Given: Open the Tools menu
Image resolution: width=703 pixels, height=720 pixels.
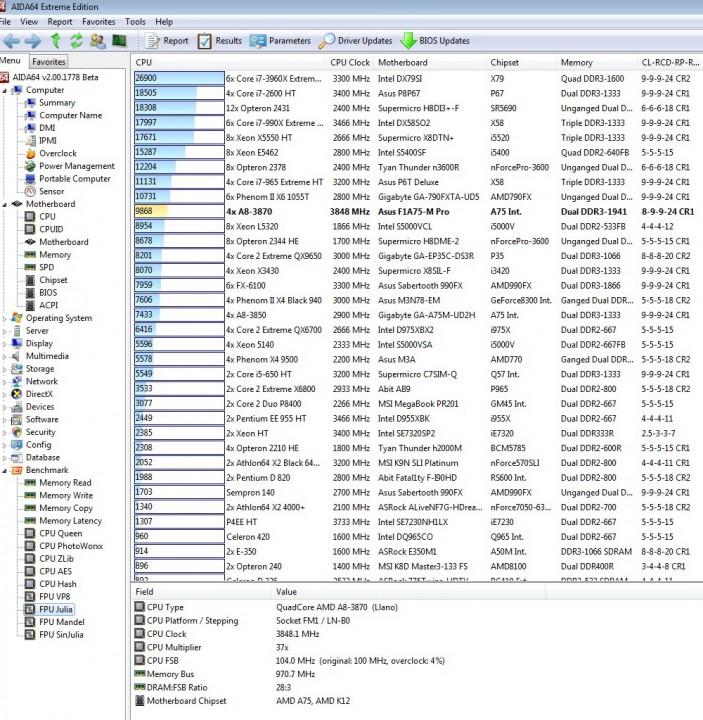Looking at the screenshot, I should [x=135, y=22].
